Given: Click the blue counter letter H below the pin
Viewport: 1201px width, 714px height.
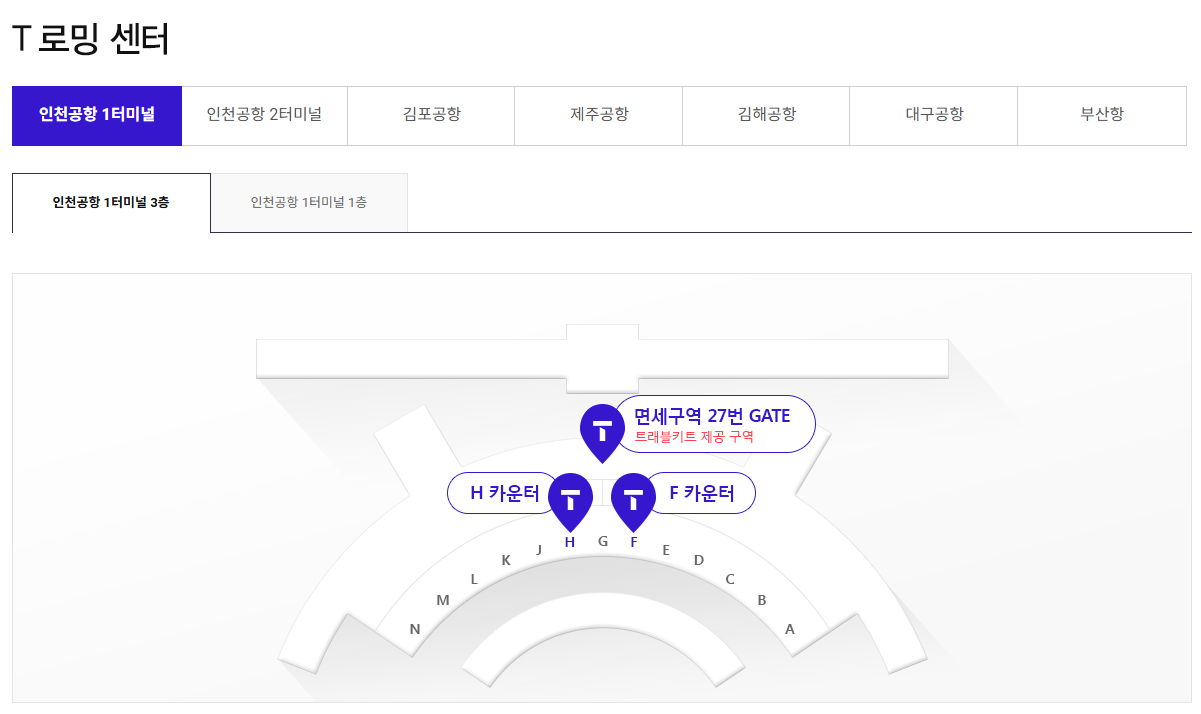Looking at the screenshot, I should click(x=570, y=542).
